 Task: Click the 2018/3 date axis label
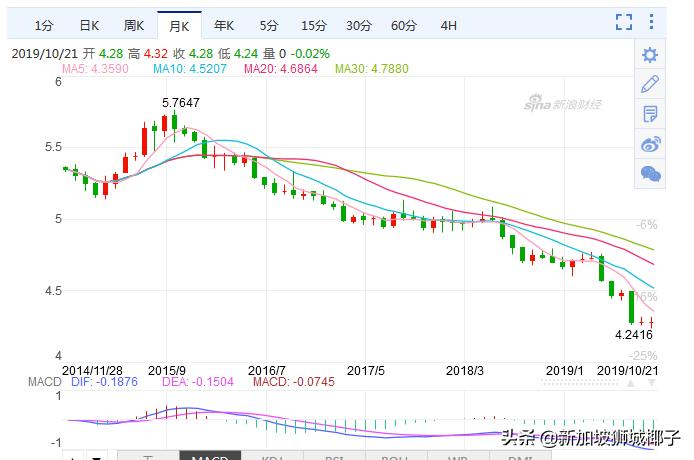point(465,370)
